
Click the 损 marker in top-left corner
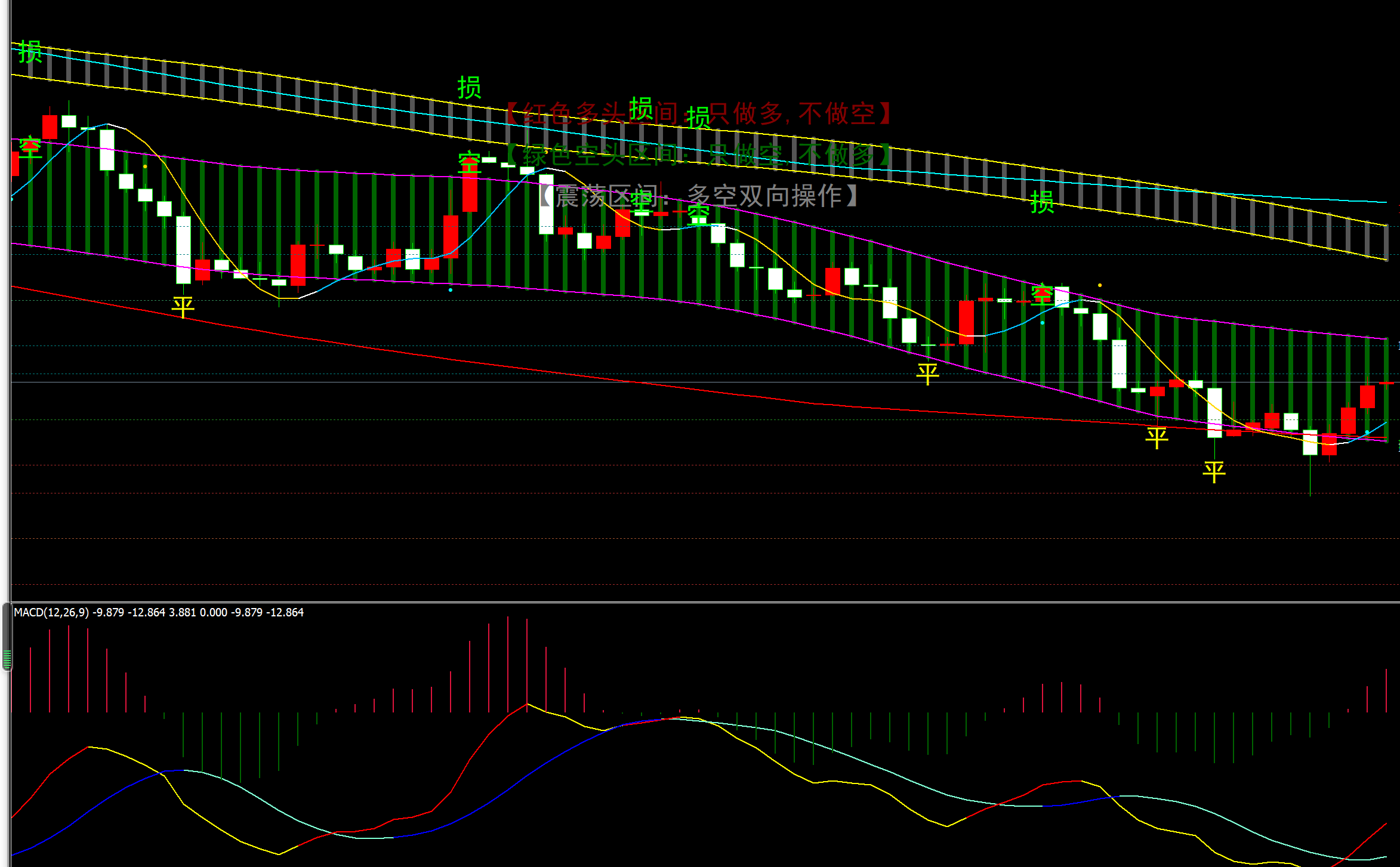pos(30,52)
